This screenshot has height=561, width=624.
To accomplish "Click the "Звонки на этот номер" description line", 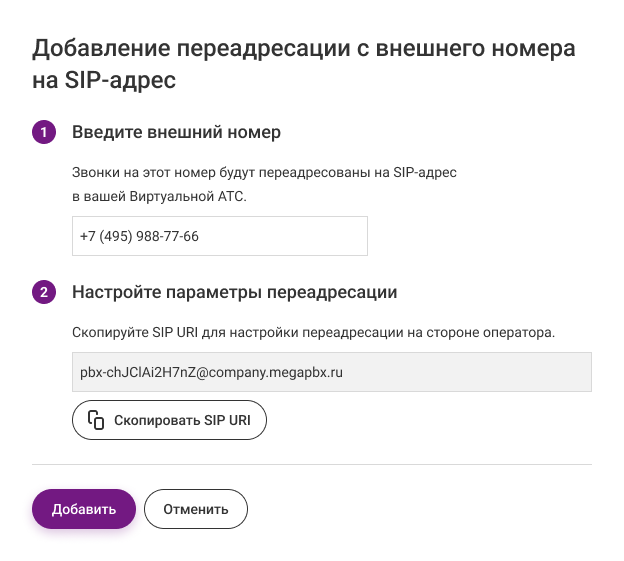I will [x=265, y=172].
